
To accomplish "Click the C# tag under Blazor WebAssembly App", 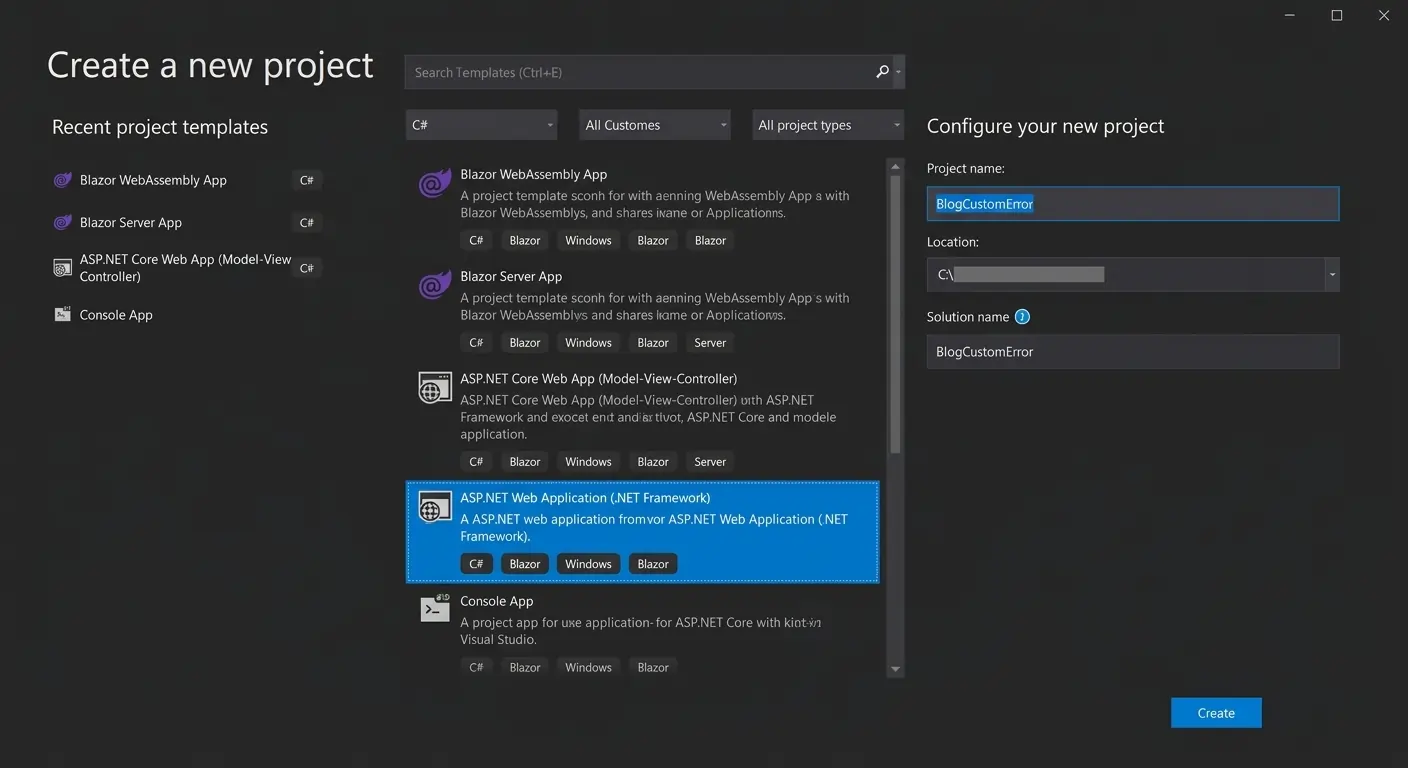I will click(476, 240).
